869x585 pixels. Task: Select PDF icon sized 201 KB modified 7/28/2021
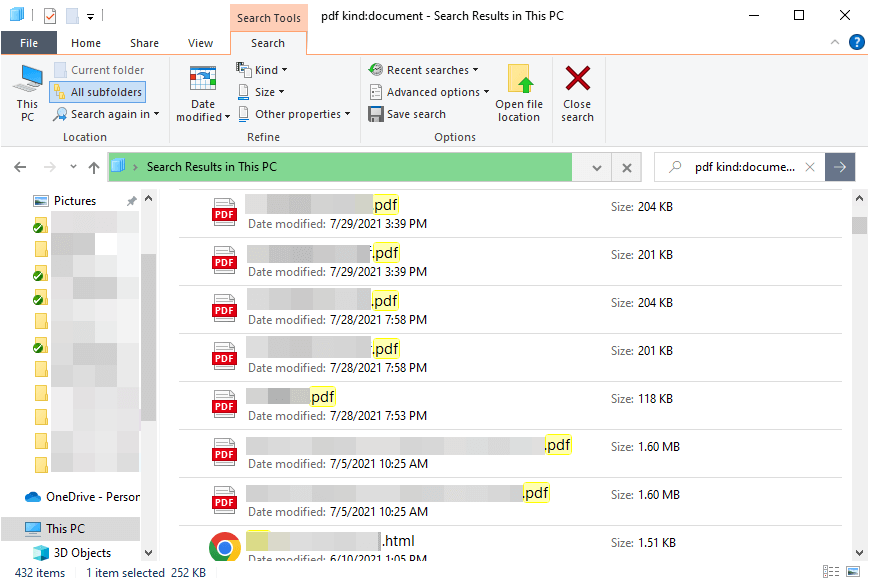(x=224, y=356)
